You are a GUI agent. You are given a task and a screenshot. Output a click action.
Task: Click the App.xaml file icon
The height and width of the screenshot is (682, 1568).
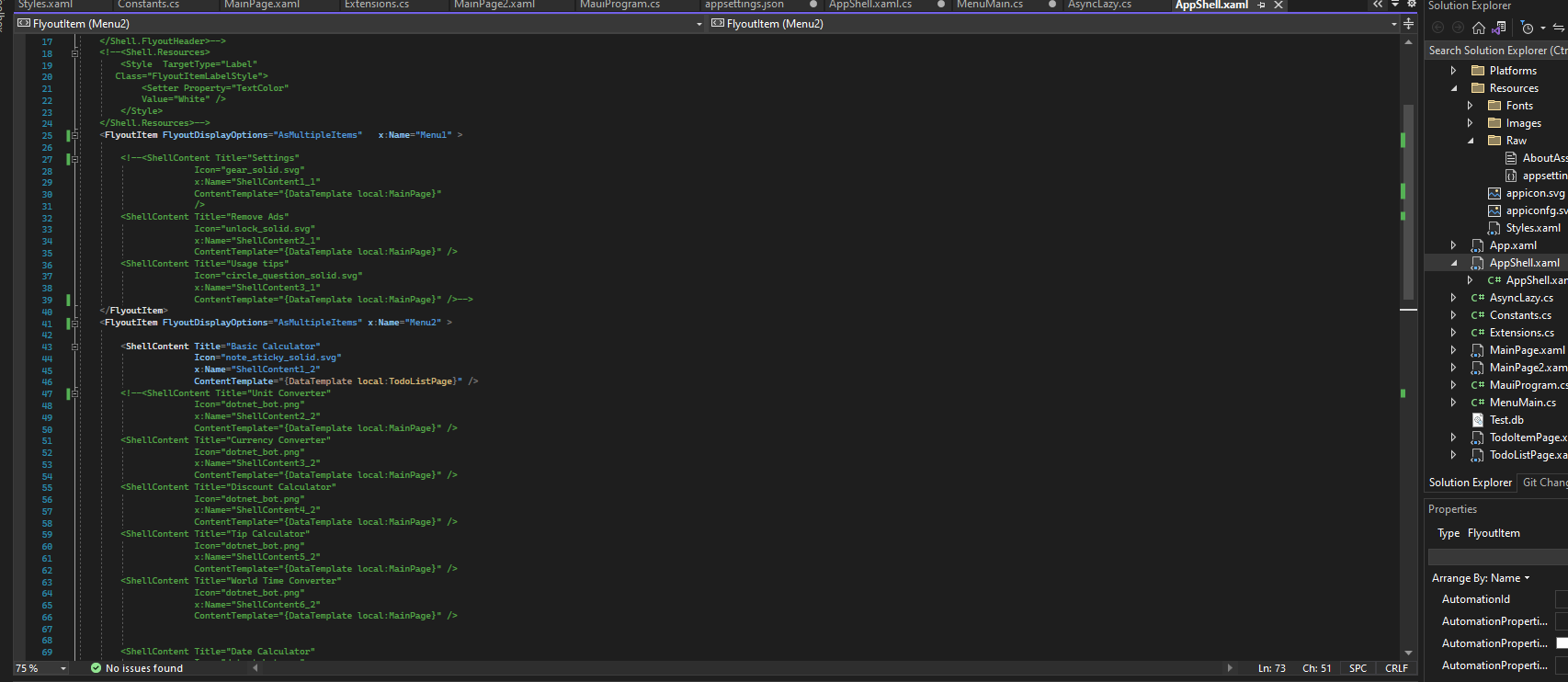1478,245
